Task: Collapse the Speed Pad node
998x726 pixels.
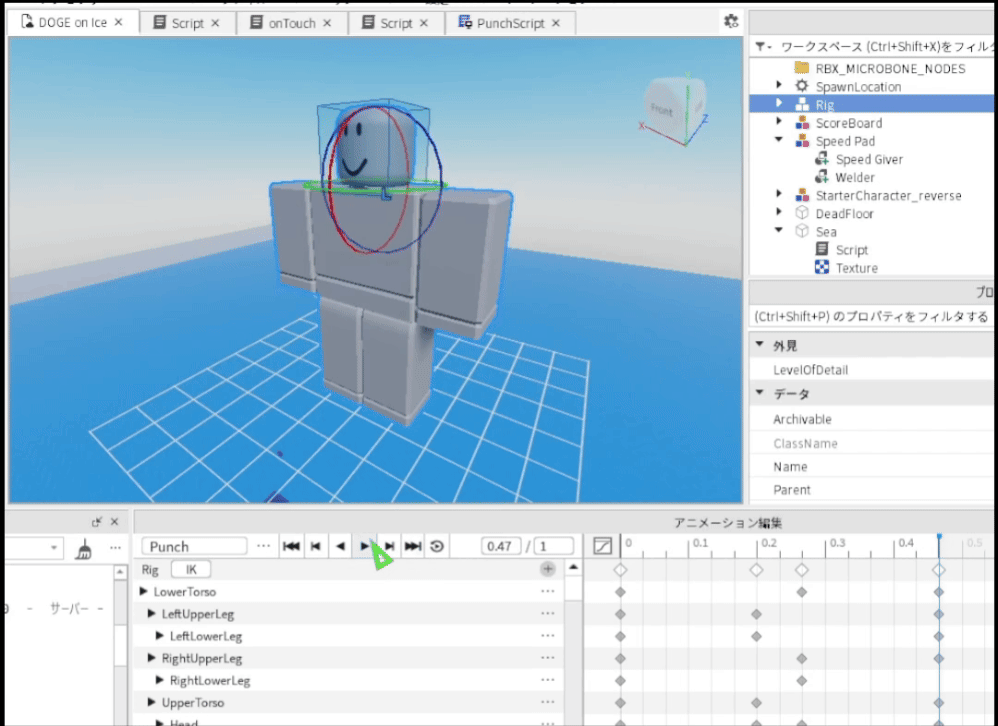Action: 779,139
